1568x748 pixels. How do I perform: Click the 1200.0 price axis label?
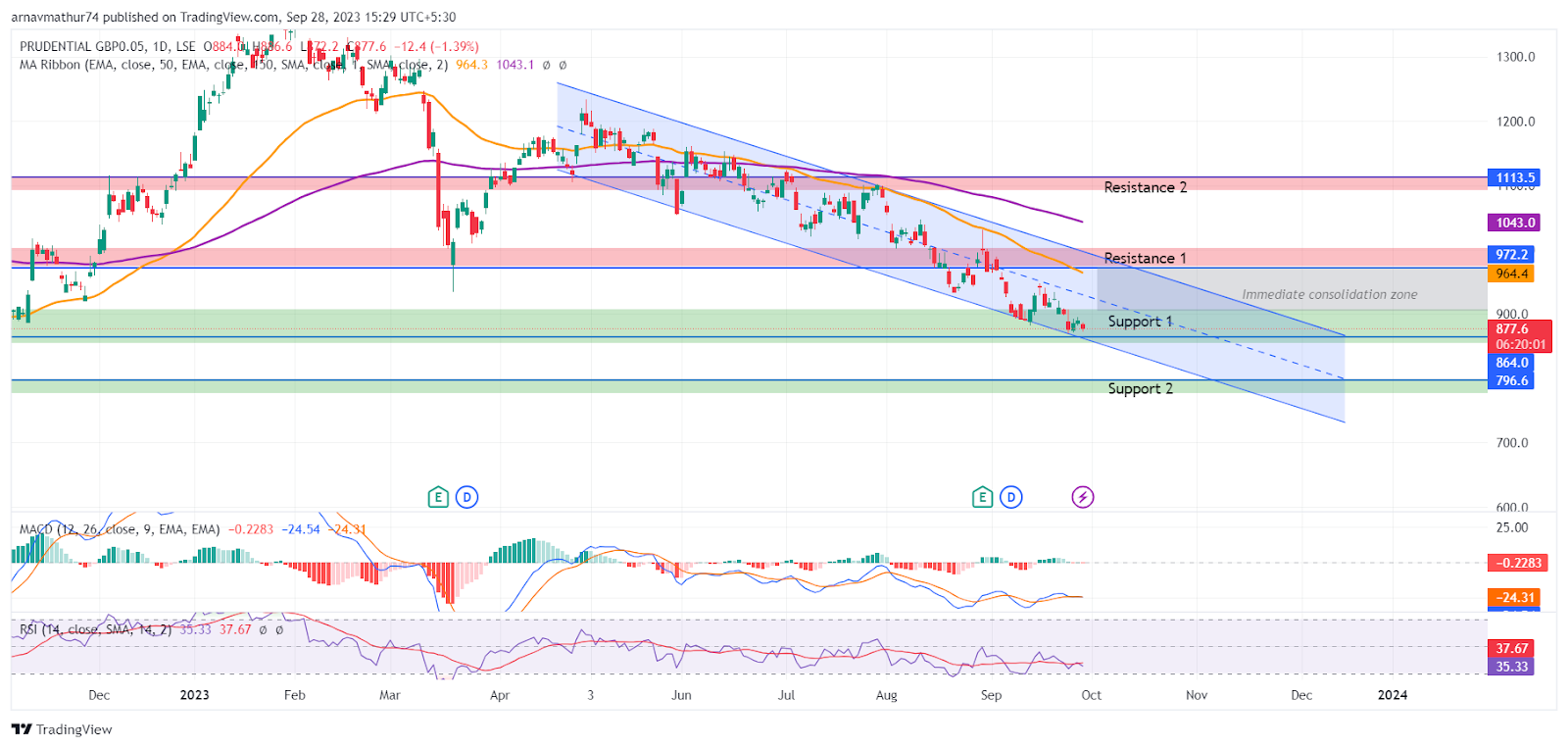(1516, 122)
